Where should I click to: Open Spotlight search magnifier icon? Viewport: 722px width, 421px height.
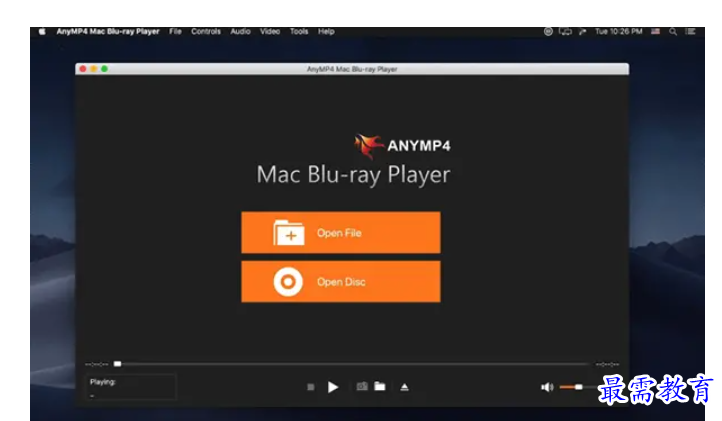pos(673,31)
